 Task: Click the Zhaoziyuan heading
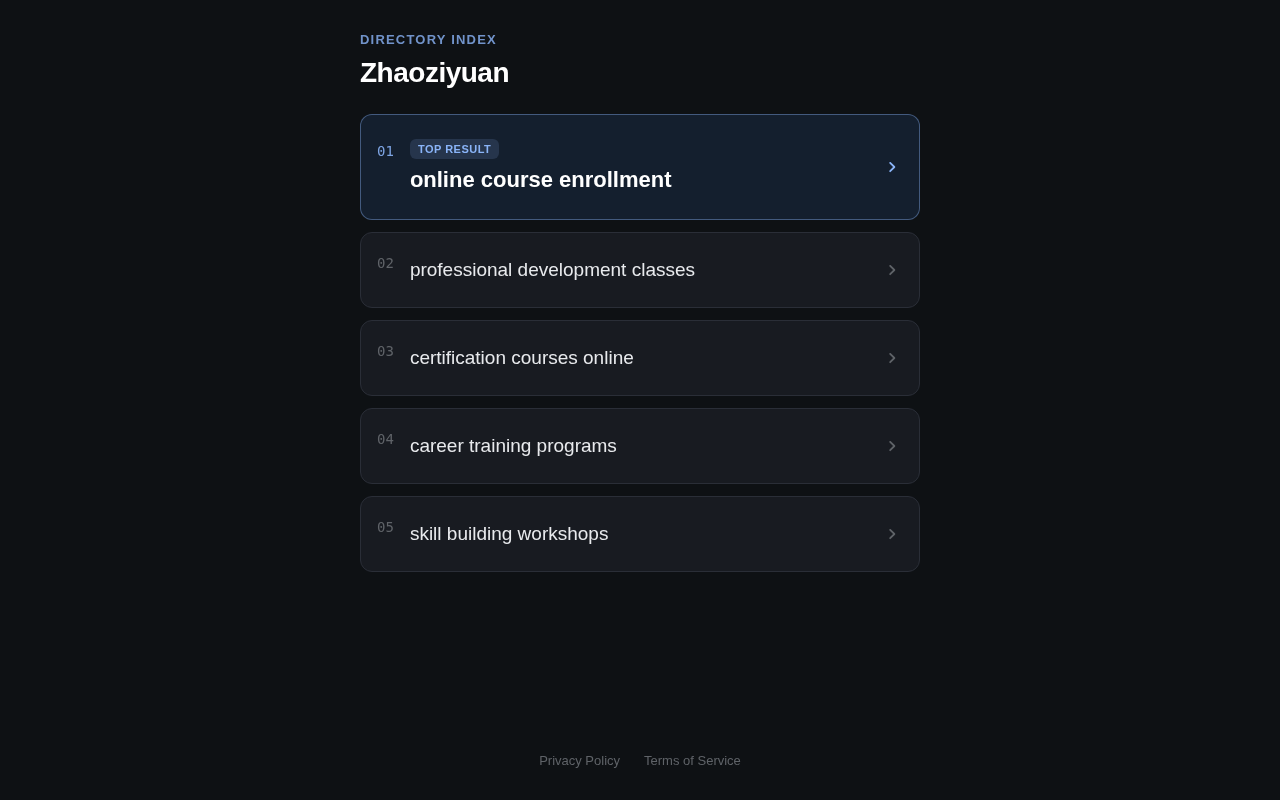point(434,73)
